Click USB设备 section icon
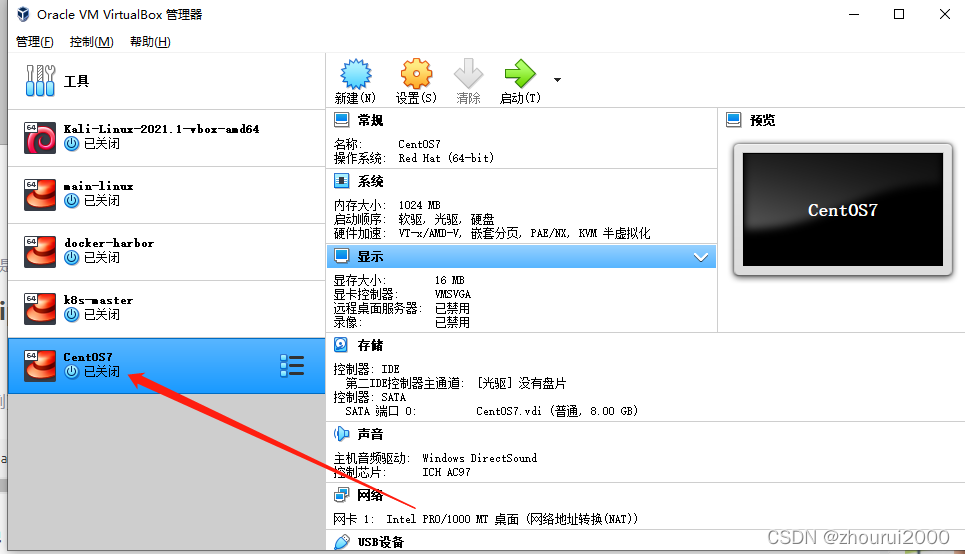Image resolution: width=965 pixels, height=554 pixels. coord(342,542)
